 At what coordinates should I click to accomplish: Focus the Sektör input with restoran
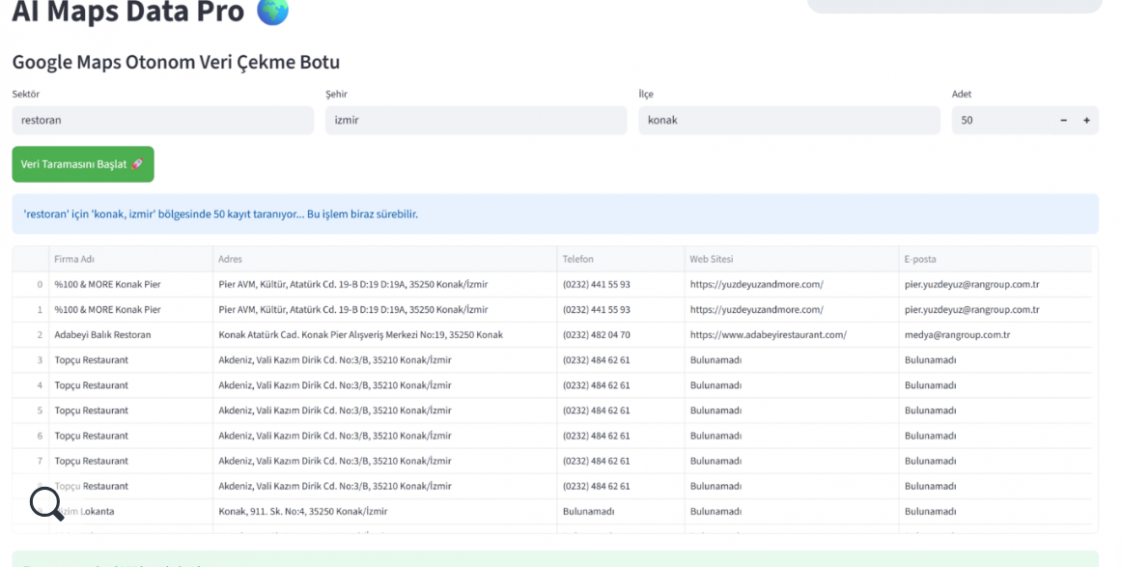tap(162, 120)
